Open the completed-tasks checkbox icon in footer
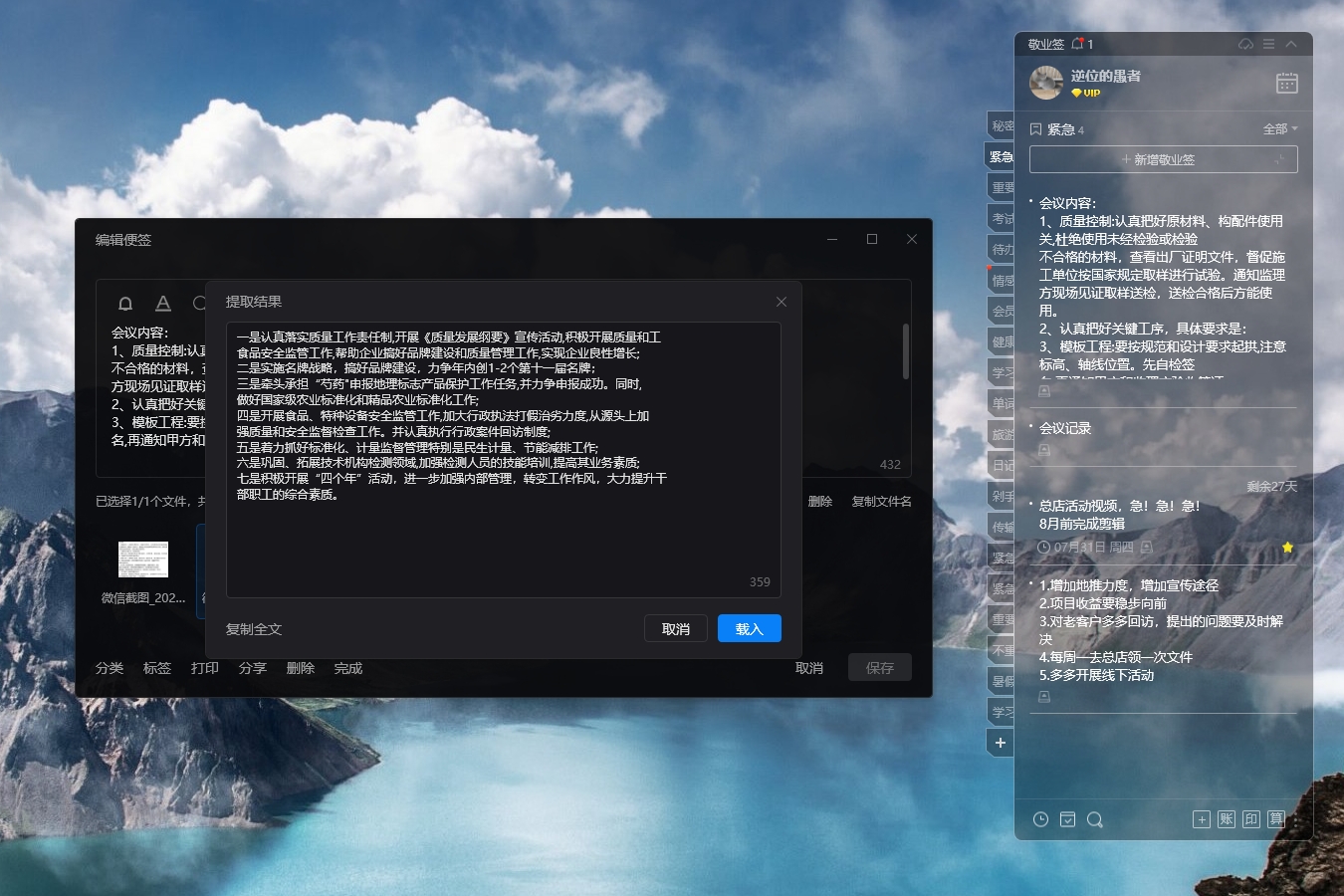 [1067, 819]
